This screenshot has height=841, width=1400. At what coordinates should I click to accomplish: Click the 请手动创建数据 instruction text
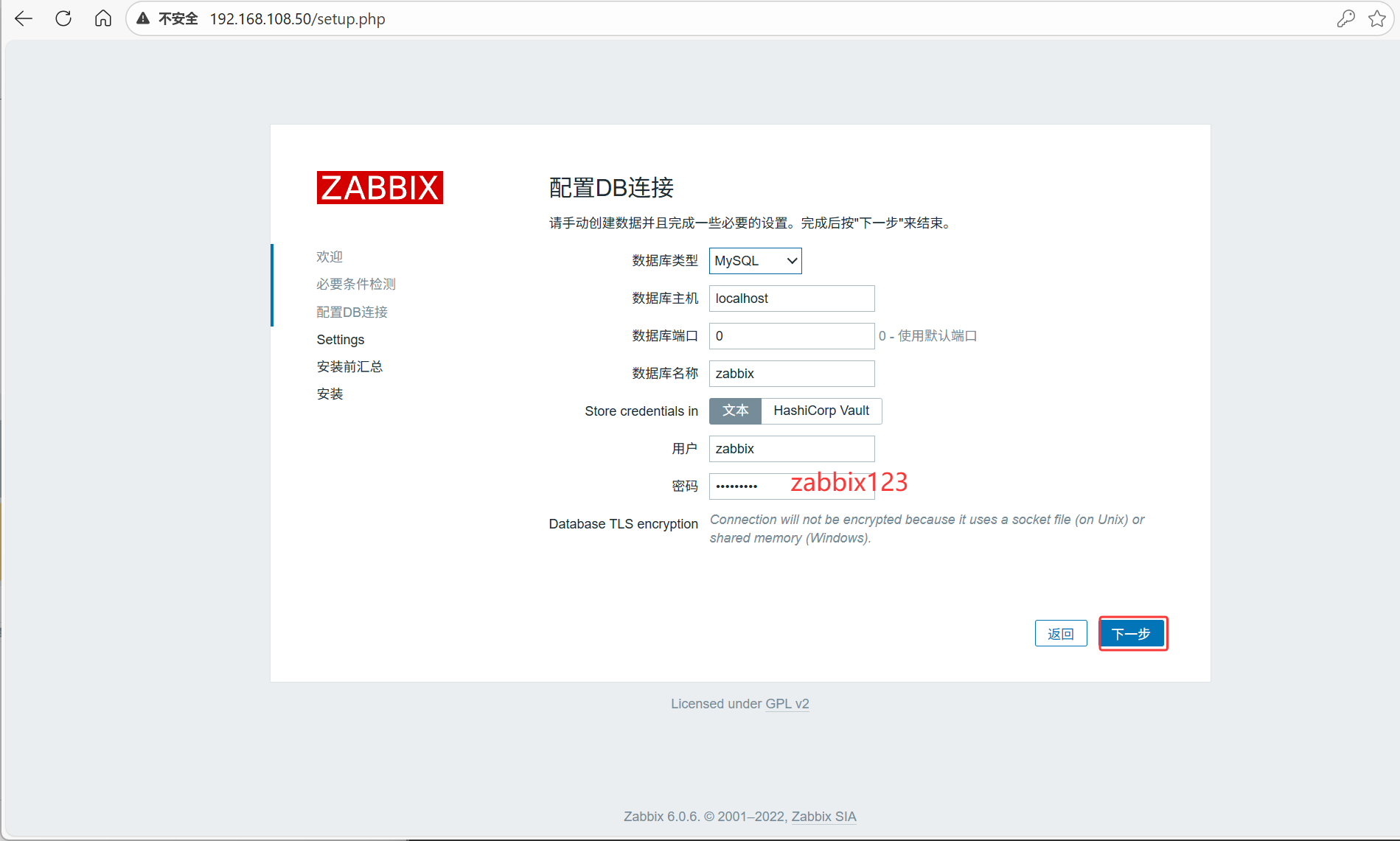coord(751,223)
